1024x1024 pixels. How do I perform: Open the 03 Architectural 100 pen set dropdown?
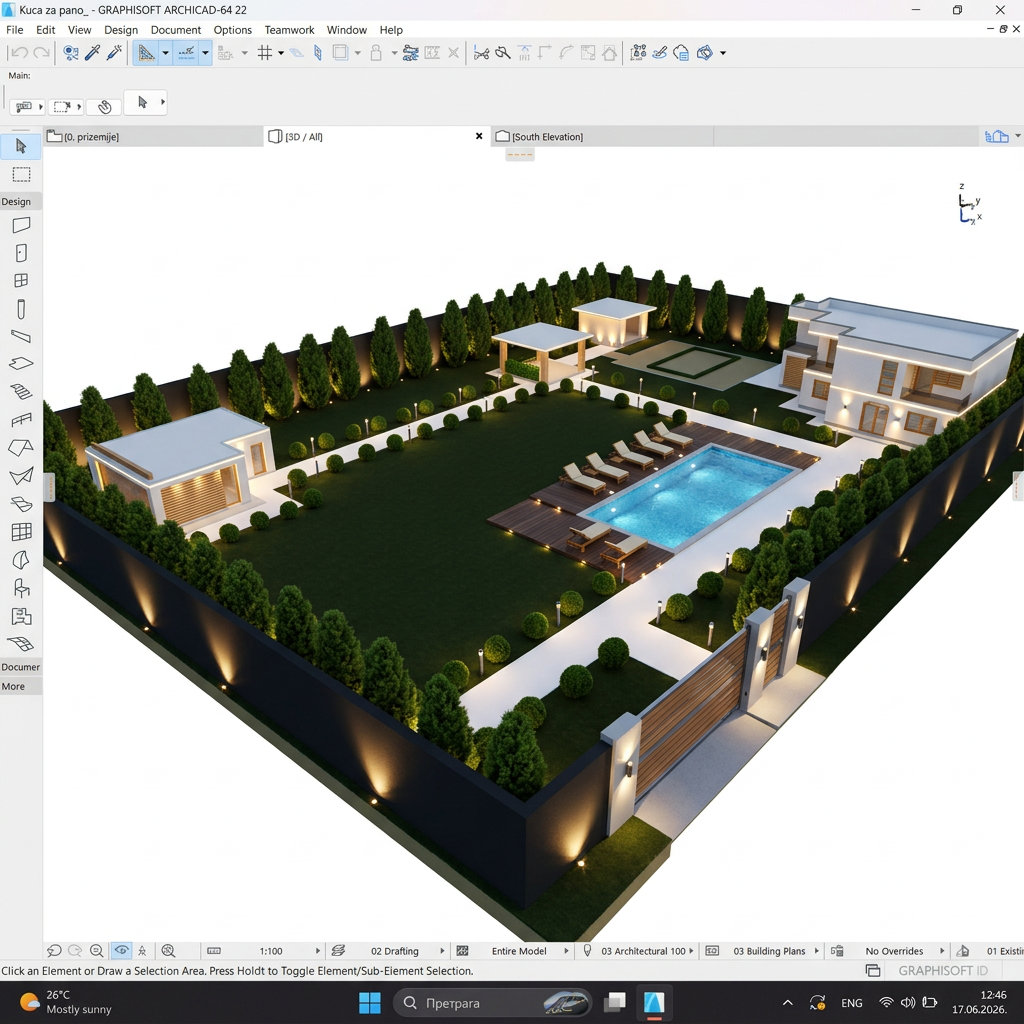coord(691,951)
